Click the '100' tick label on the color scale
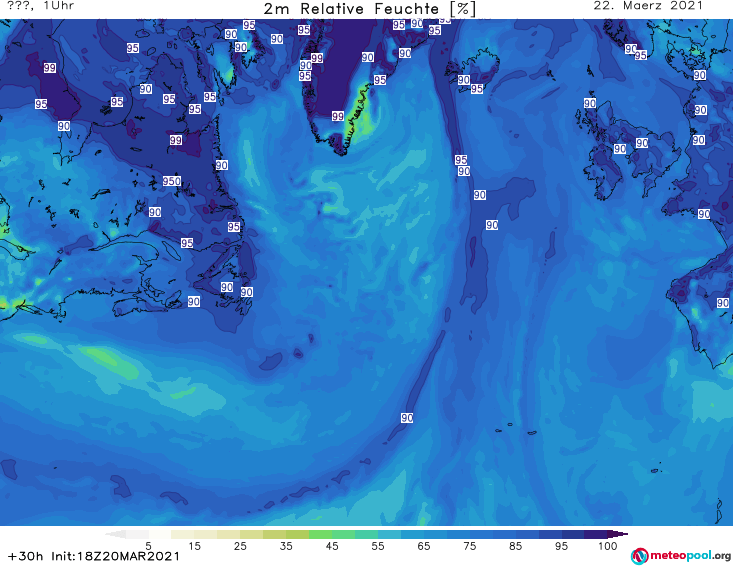733x566 pixels. click(607, 545)
